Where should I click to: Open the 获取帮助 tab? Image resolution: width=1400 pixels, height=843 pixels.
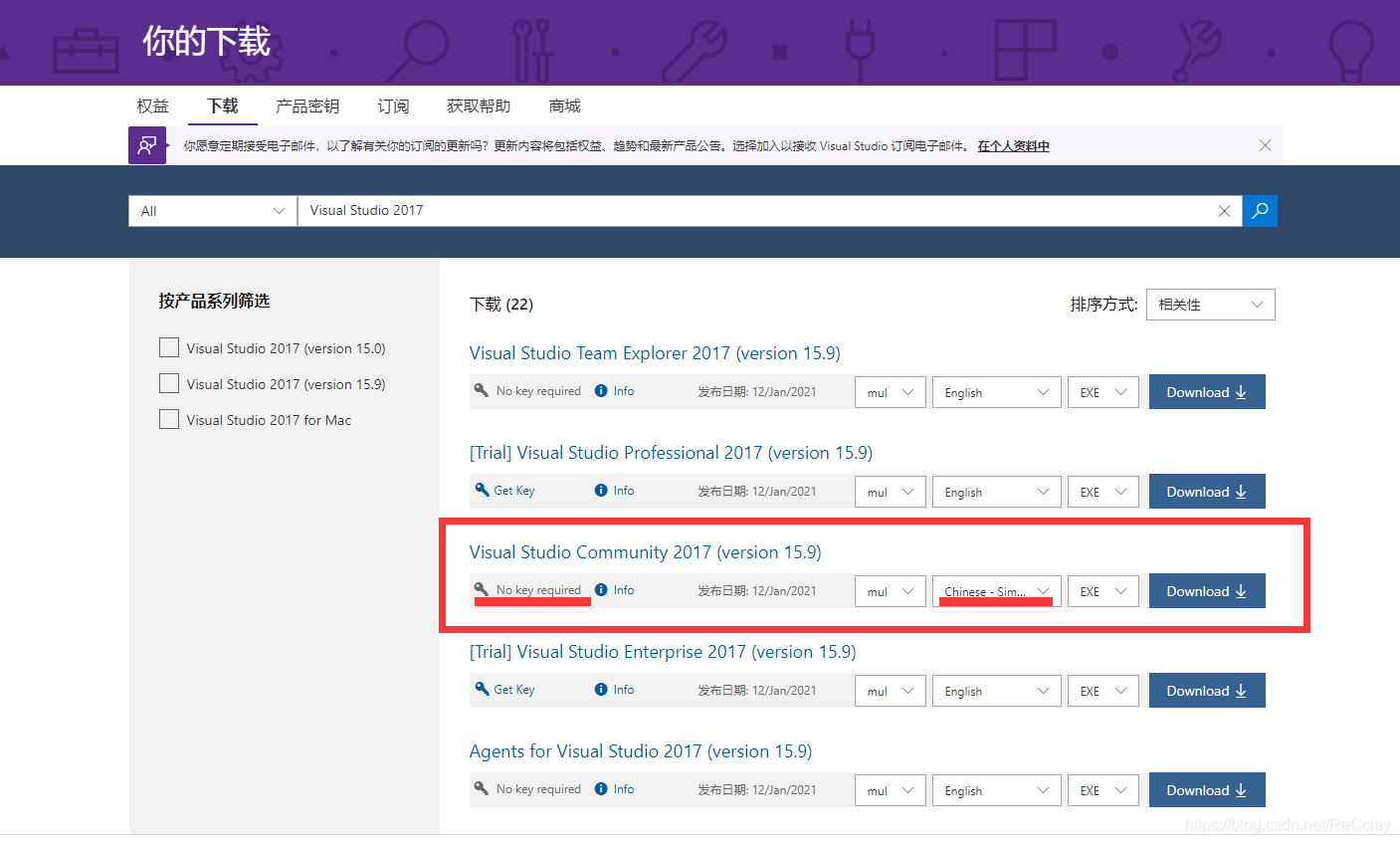(x=479, y=105)
